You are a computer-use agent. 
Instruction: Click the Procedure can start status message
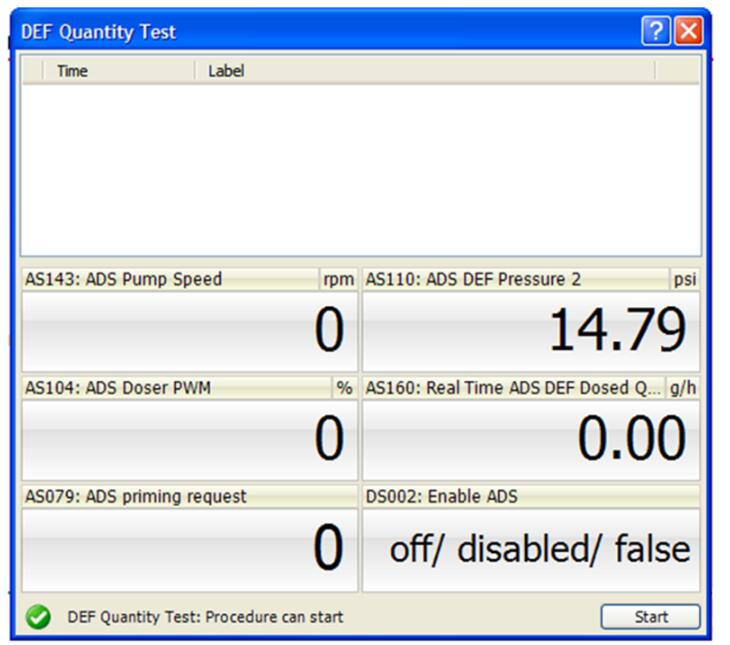pos(205,617)
